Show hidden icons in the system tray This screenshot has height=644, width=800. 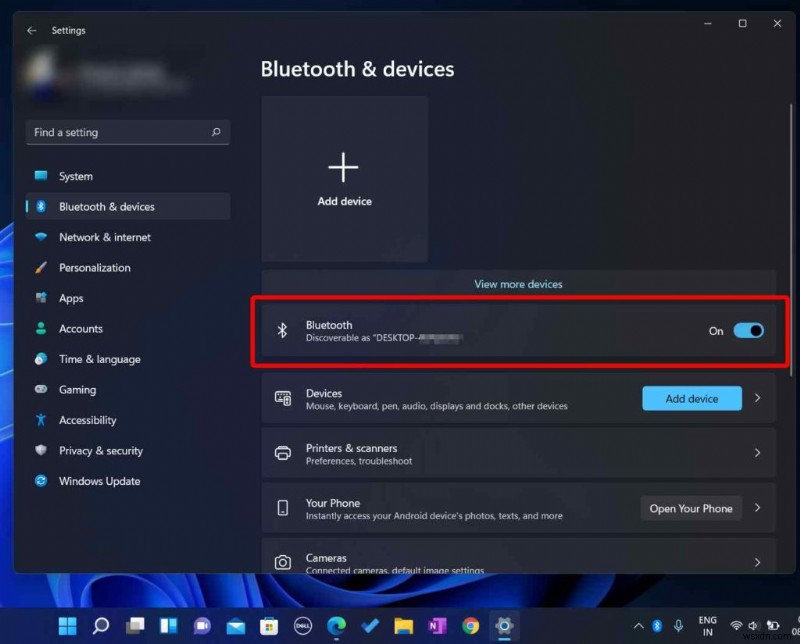coord(637,625)
